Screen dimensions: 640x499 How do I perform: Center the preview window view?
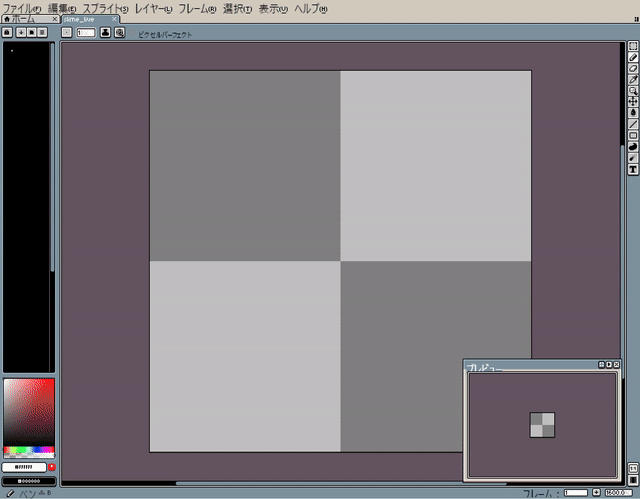coord(601,364)
